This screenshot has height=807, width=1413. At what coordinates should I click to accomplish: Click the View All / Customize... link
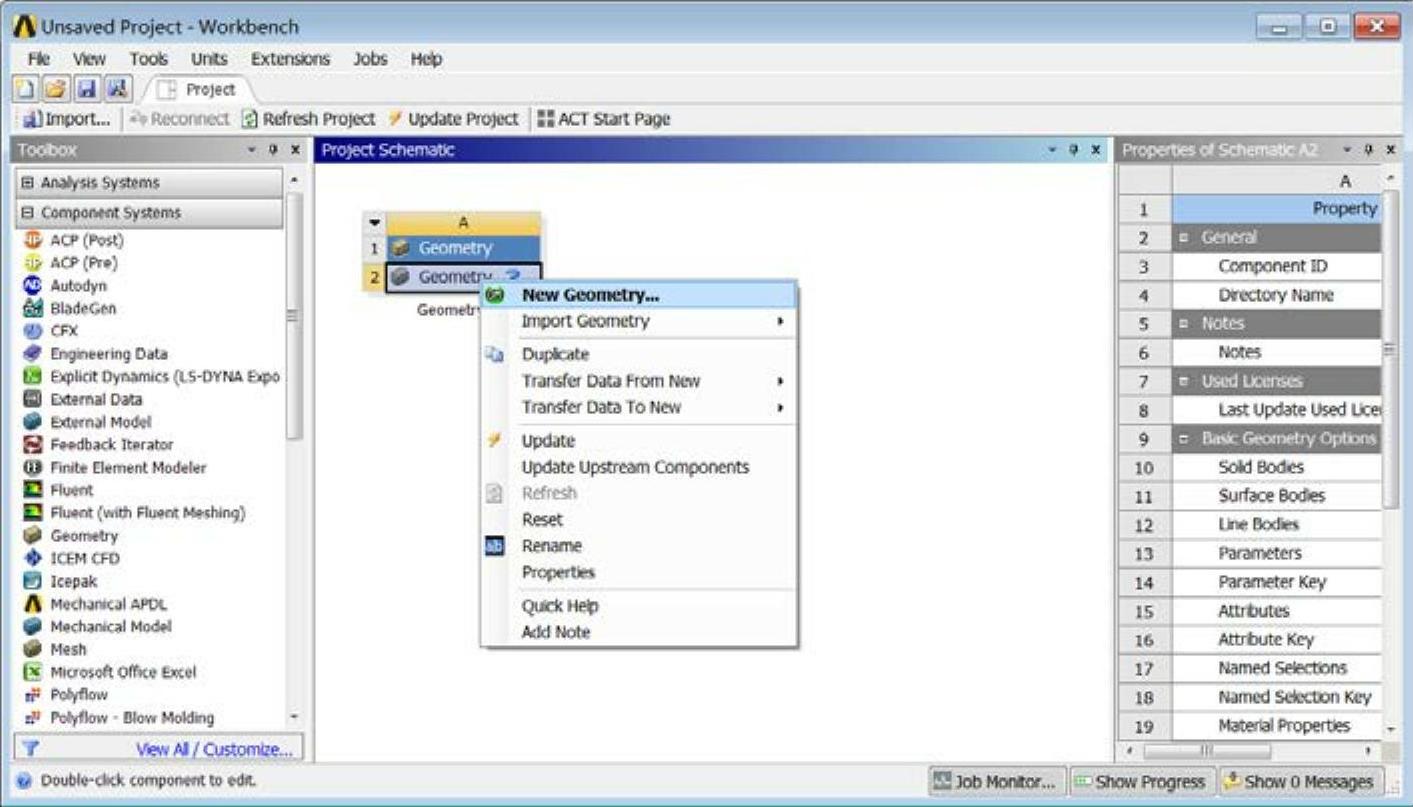(x=214, y=749)
